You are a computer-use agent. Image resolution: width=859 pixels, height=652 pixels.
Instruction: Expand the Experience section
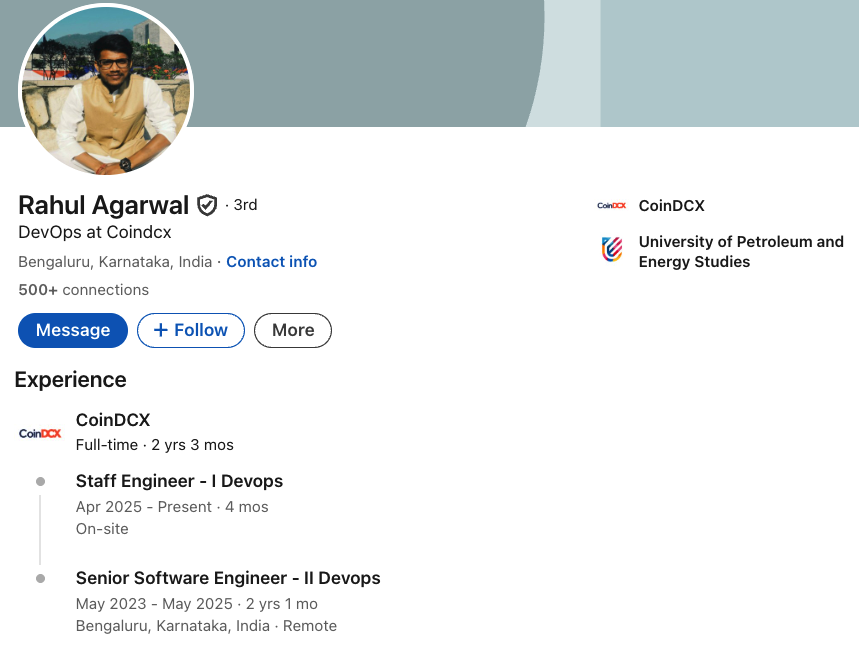point(70,380)
